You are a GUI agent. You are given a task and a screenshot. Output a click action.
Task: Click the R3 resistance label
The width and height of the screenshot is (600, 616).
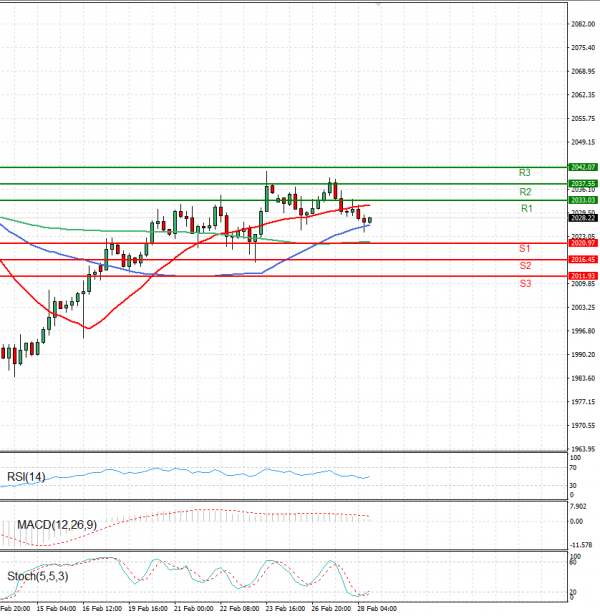pos(525,172)
